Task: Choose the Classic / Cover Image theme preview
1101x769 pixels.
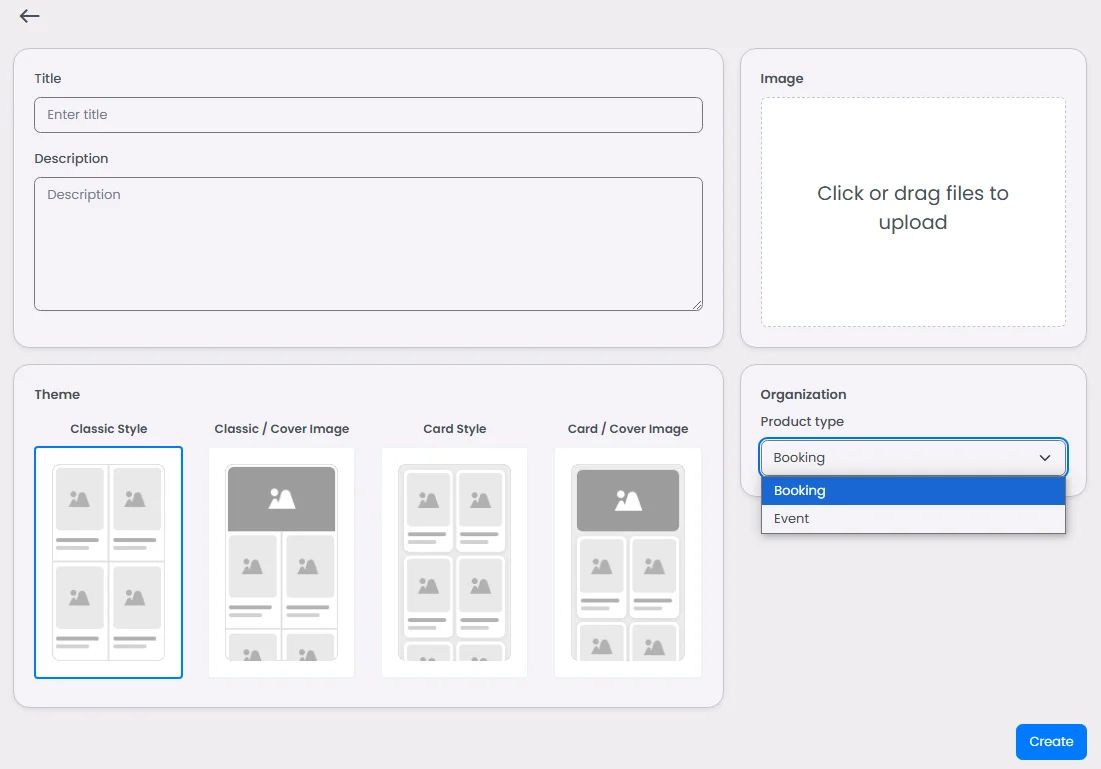Action: pos(282,562)
